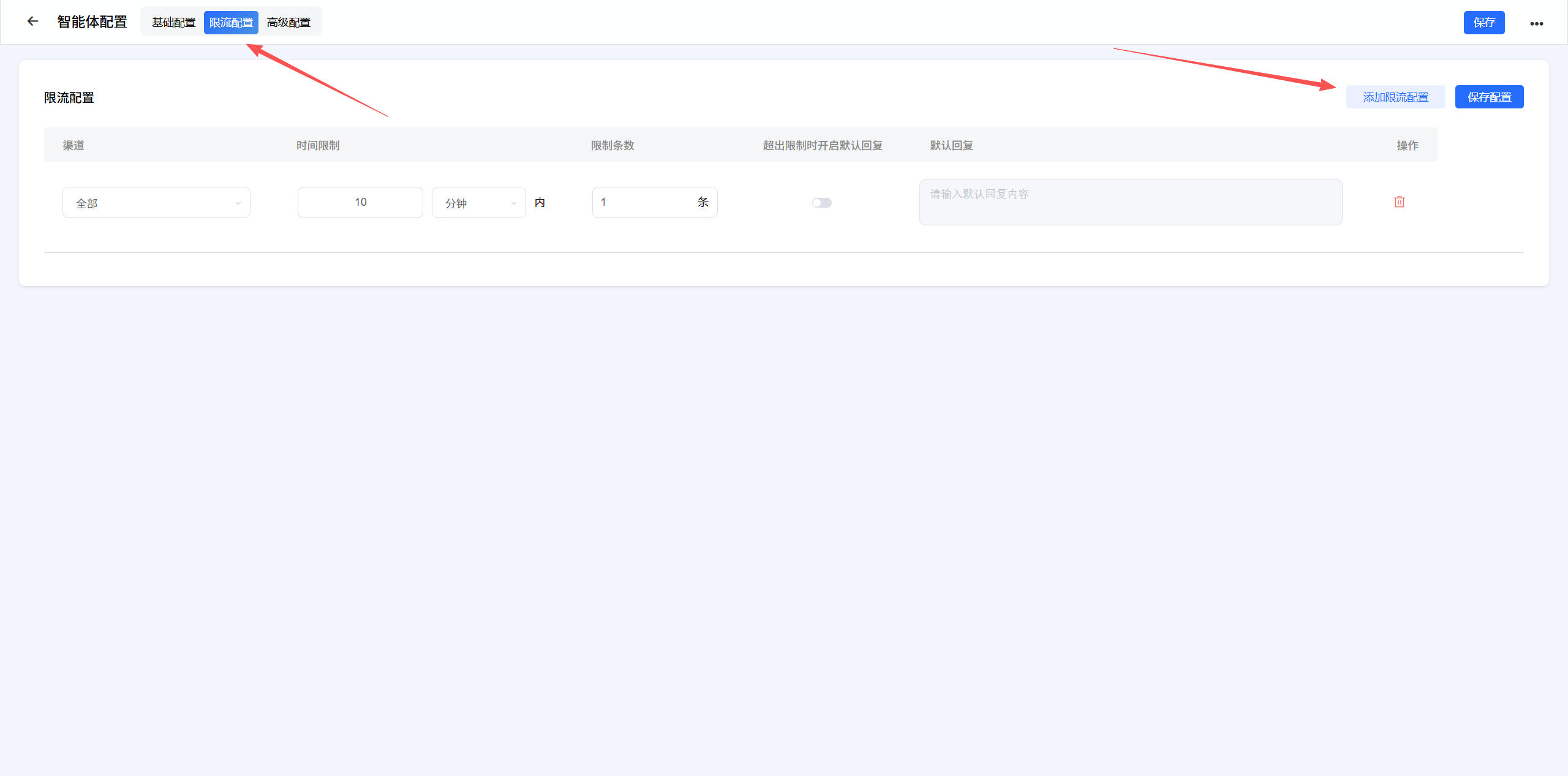Click the back arrow beside 智能体配置

pos(33,21)
